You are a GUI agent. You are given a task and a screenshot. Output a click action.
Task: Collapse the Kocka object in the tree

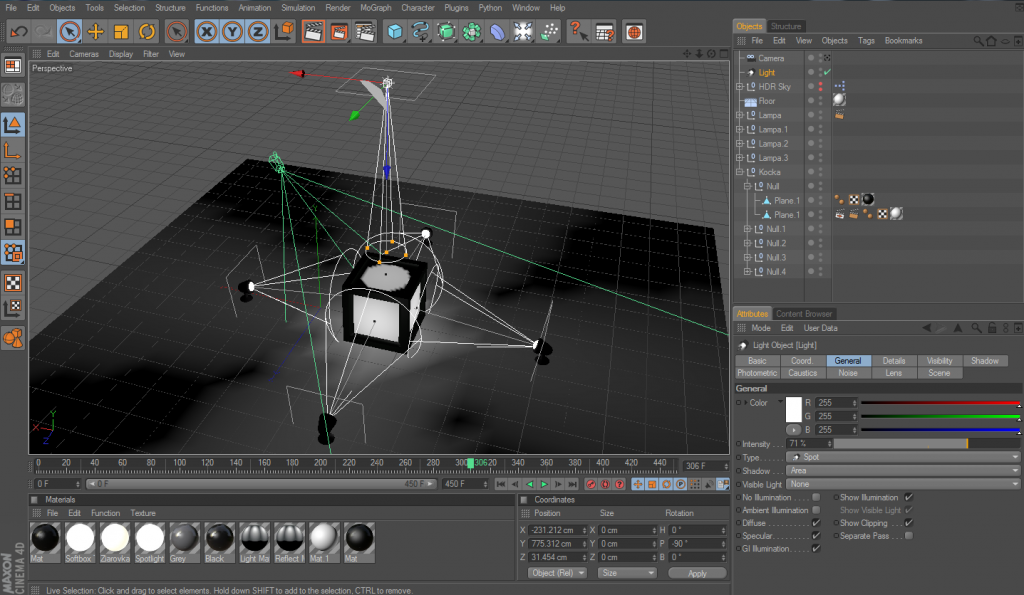[740, 172]
